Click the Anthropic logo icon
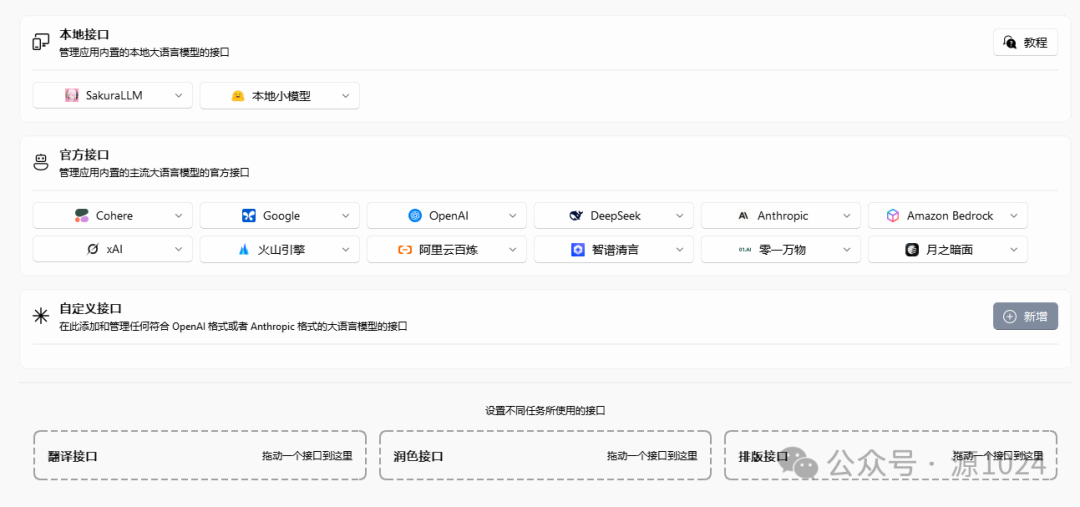Viewport: 1080px width, 507px height. pos(743,216)
